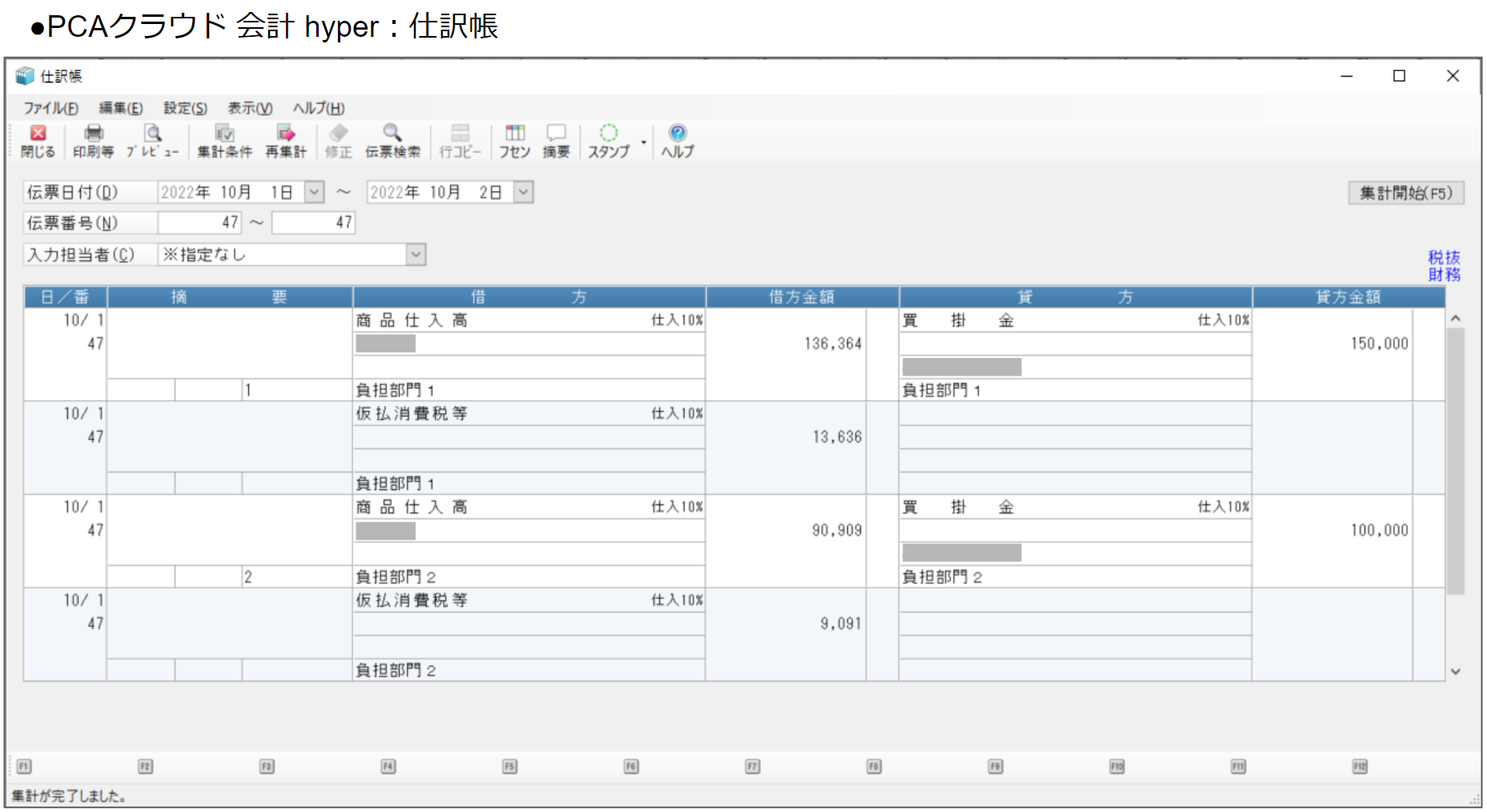The width and height of the screenshot is (1487, 812).
Task: Open the ヘルプ(H) menu
Action: (x=319, y=108)
